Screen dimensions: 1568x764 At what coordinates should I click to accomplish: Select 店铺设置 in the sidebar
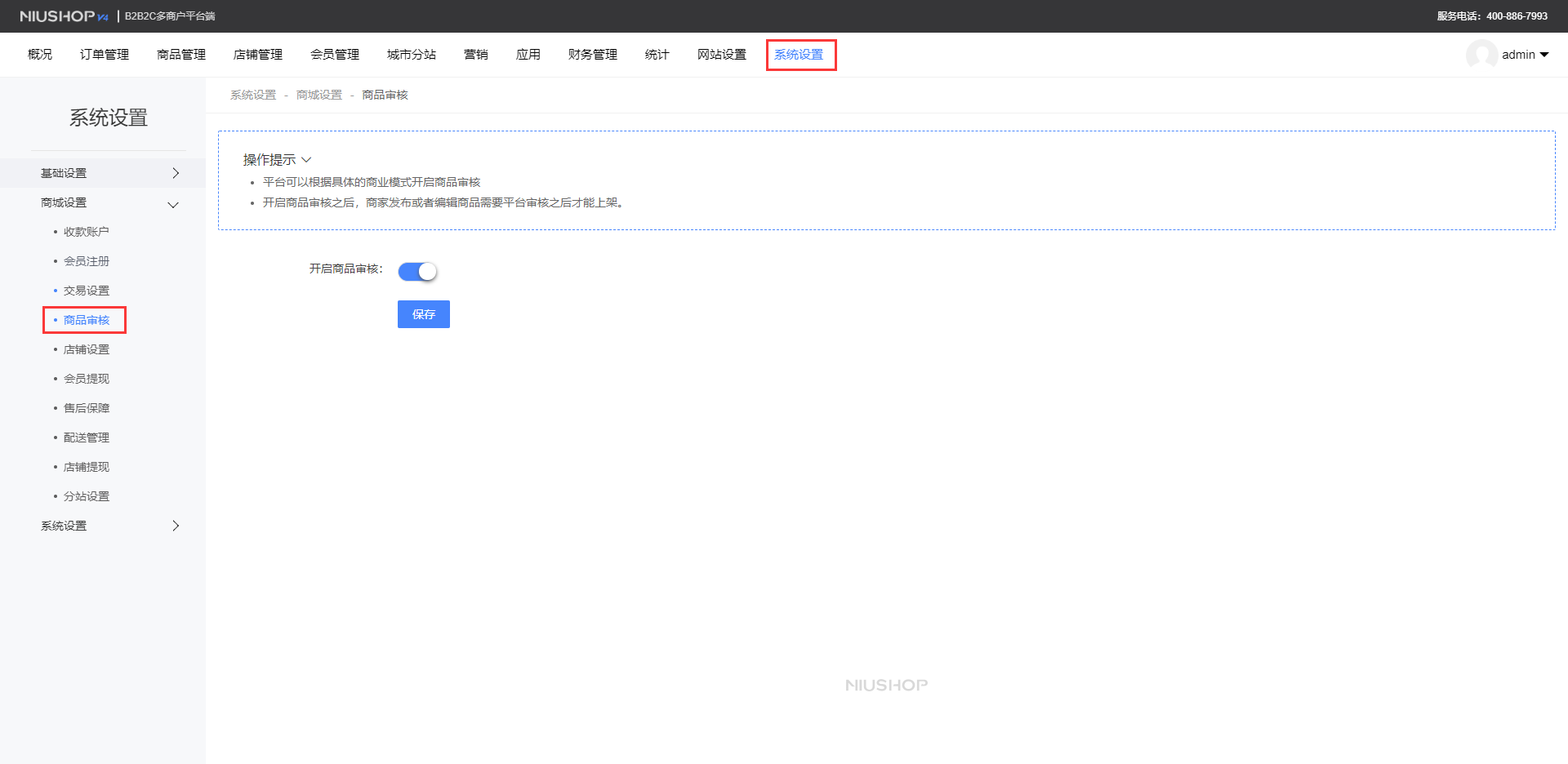87,349
